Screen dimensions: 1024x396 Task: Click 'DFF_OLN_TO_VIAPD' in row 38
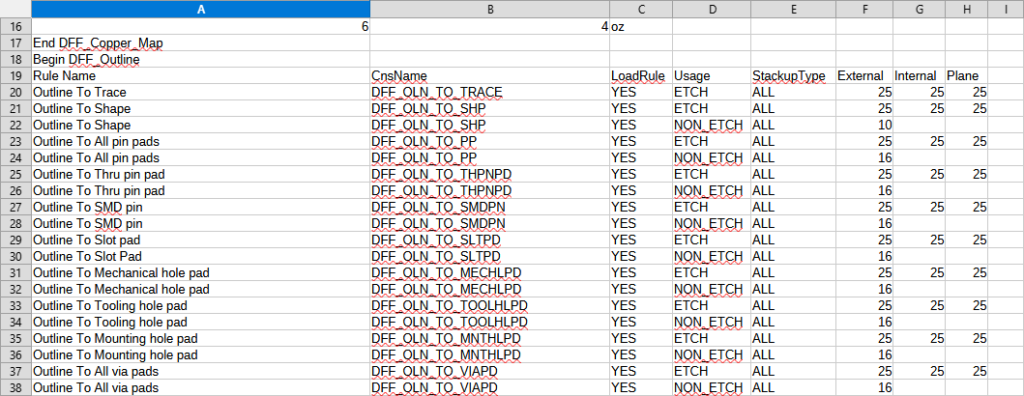[x=490, y=388]
